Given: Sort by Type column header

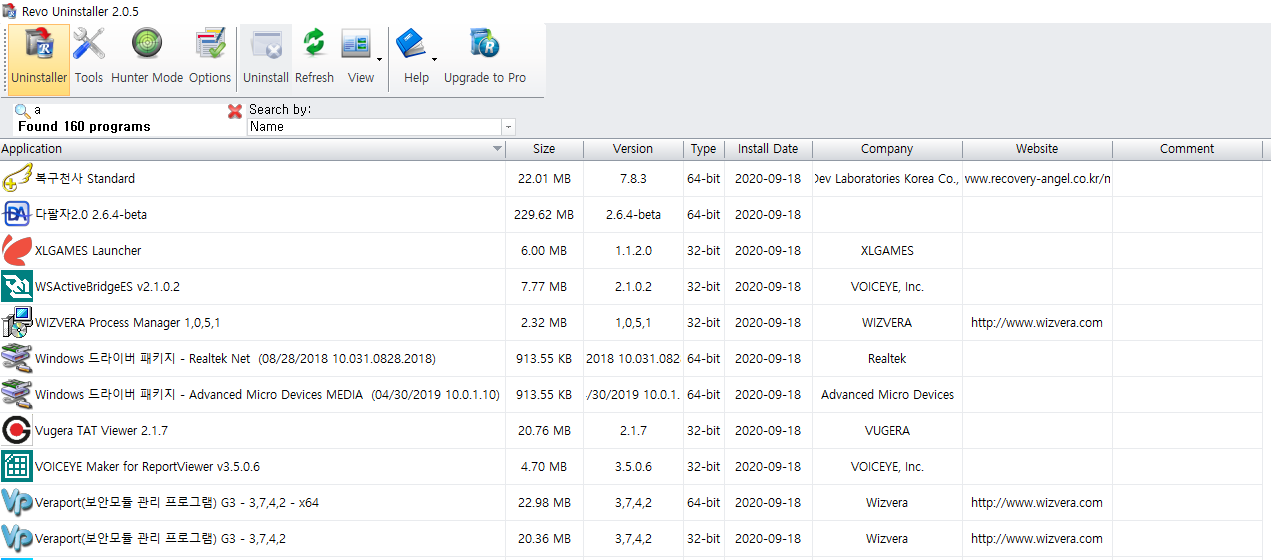Looking at the screenshot, I should click(704, 149).
